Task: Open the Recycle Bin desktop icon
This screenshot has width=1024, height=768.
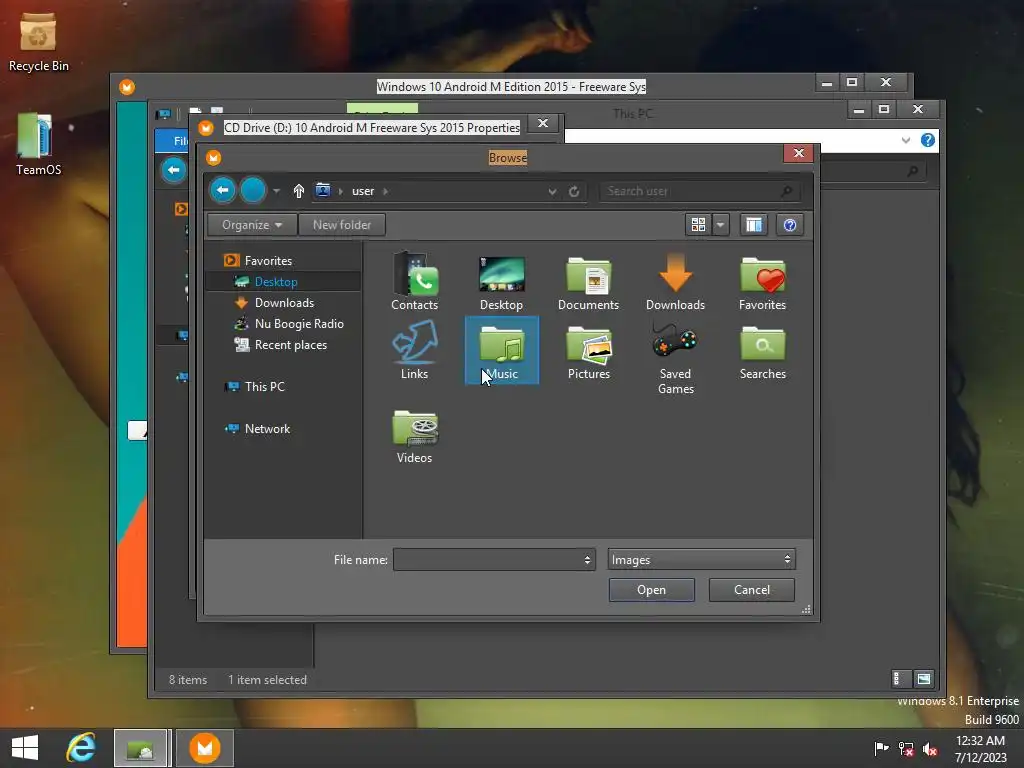Action: 38,41
